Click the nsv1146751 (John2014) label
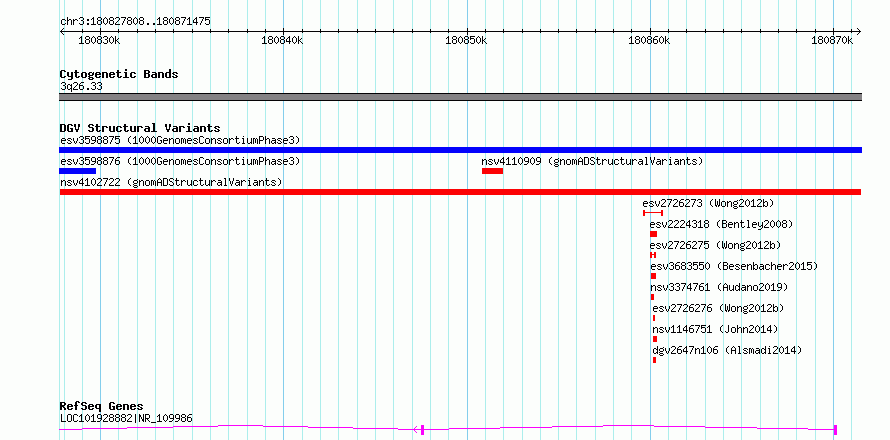Screen dimensions: 890x440 click(x=715, y=329)
